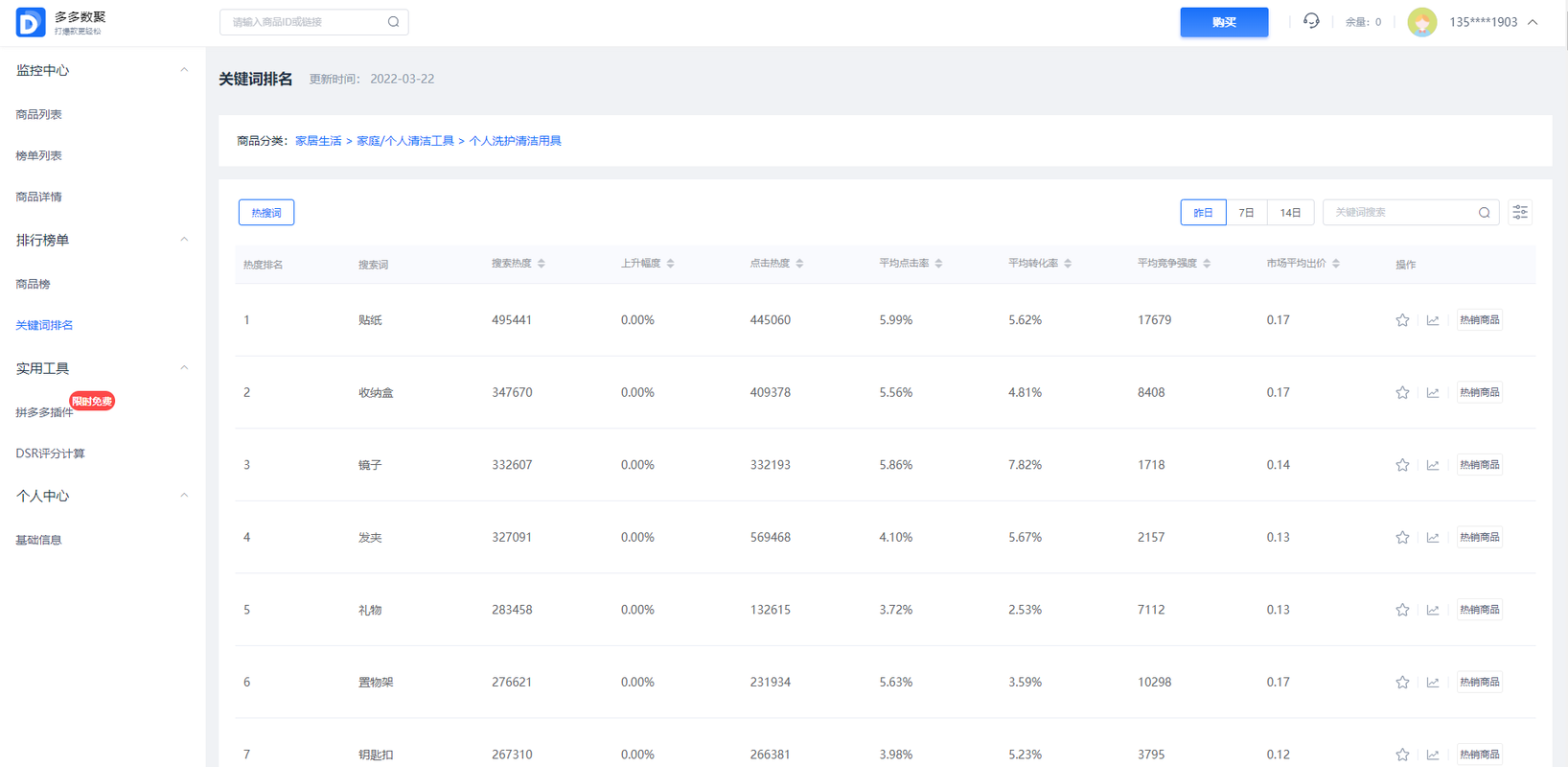View trend chart for 钥匙扣 keyword
This screenshot has height=767, width=1568.
pyautogui.click(x=1433, y=755)
